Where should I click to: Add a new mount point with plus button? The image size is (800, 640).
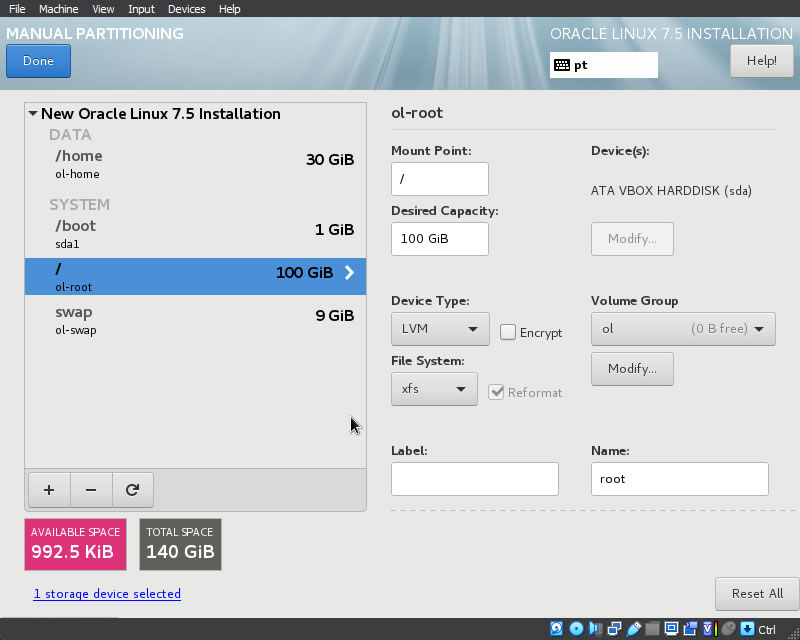pos(49,490)
